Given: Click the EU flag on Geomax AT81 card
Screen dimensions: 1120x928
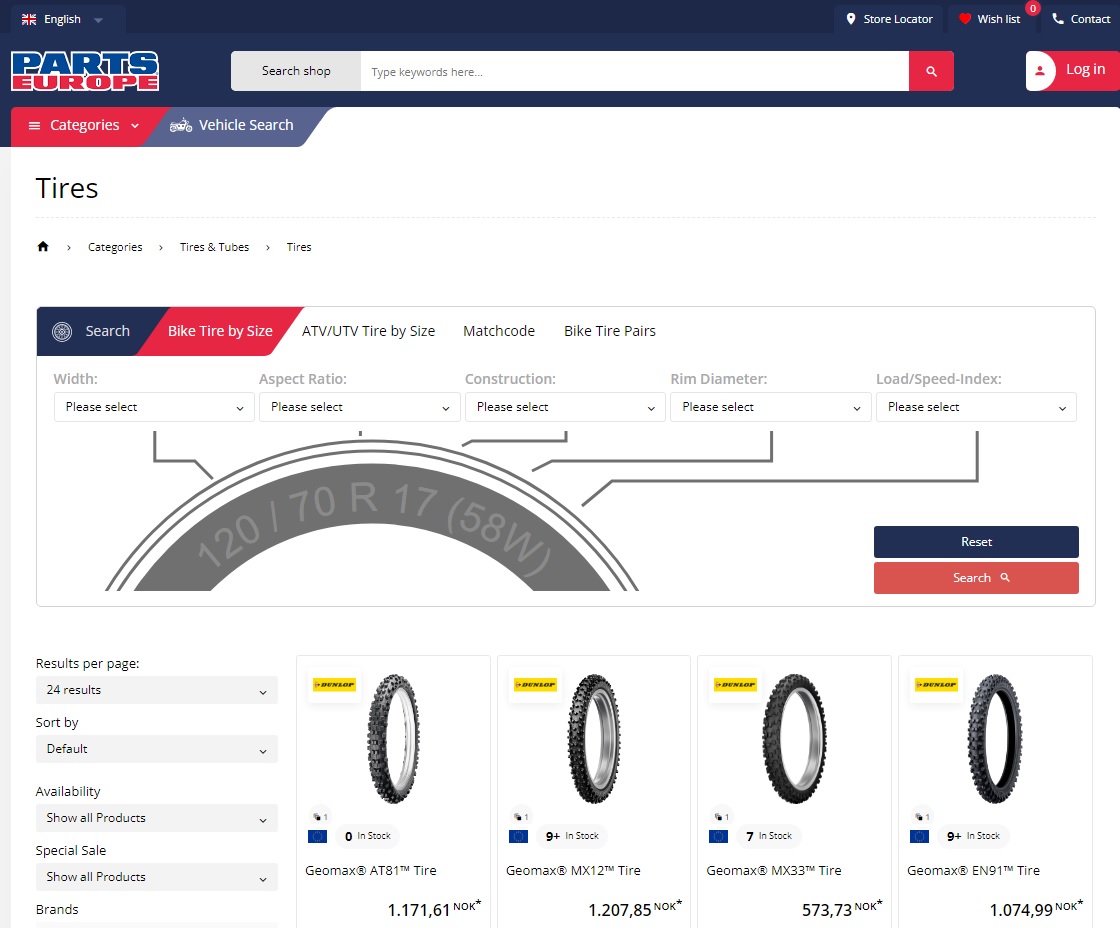Looking at the screenshot, I should click(317, 837).
